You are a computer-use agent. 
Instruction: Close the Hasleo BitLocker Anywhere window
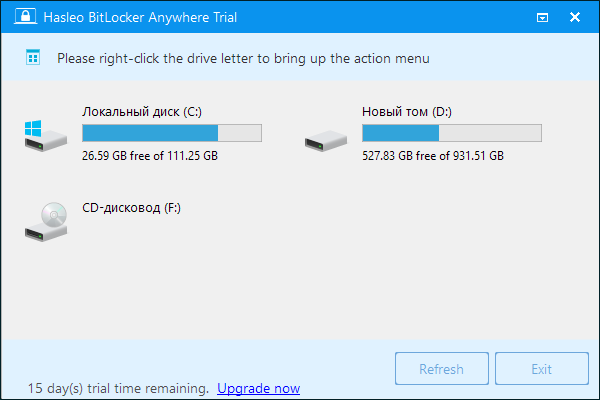pyautogui.click(x=575, y=17)
